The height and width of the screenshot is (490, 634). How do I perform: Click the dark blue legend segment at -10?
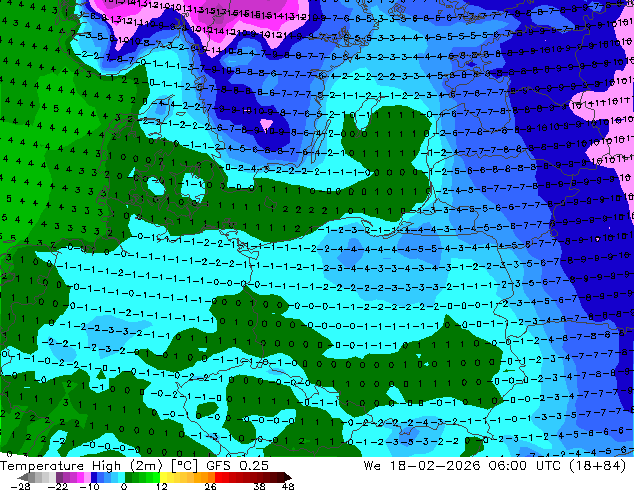(94, 477)
